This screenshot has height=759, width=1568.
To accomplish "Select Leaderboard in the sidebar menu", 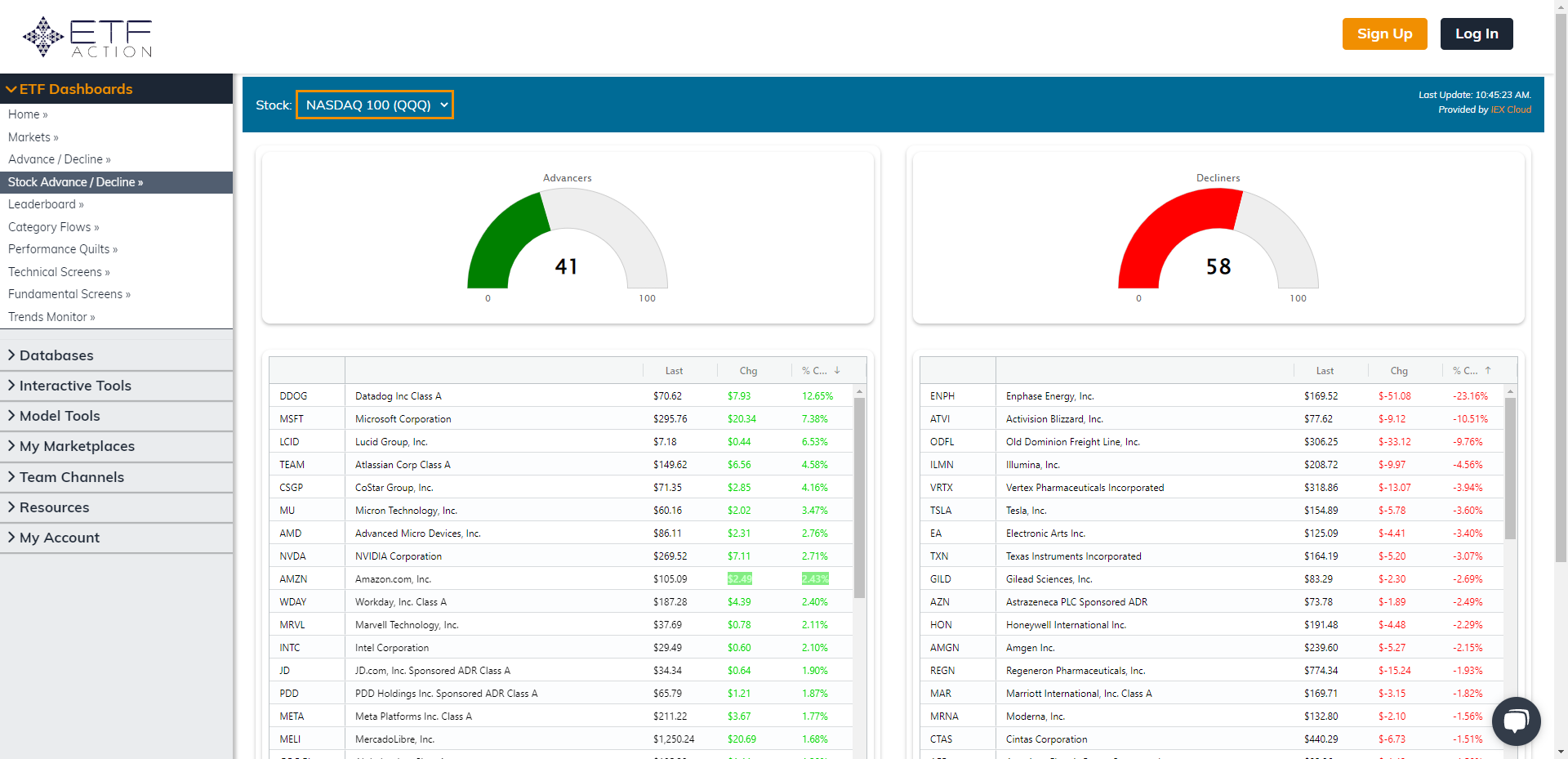I will (x=46, y=204).
